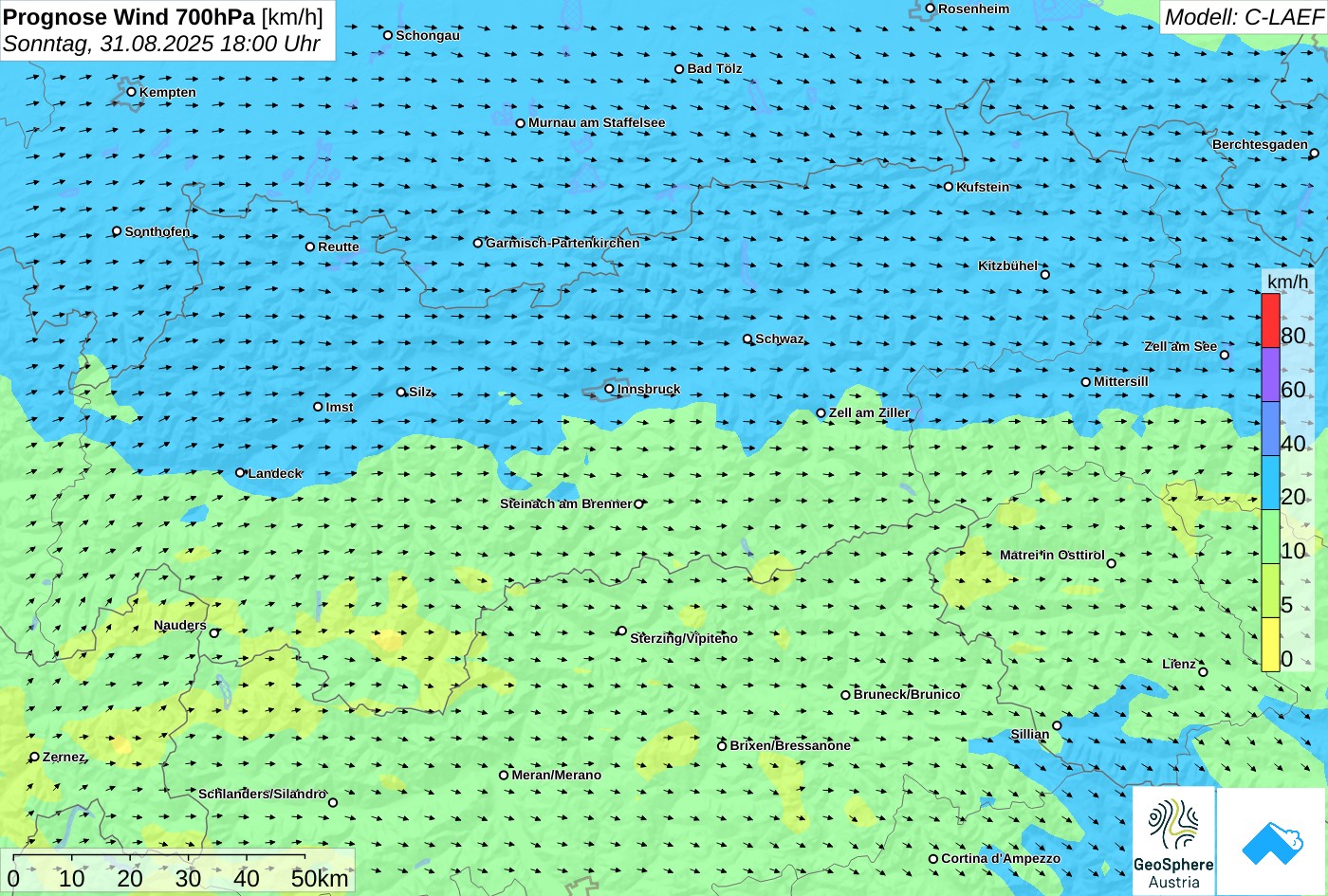Screen dimensions: 1328x896
Task: Click the 'Meran/Merano' label
Action: click(x=557, y=775)
